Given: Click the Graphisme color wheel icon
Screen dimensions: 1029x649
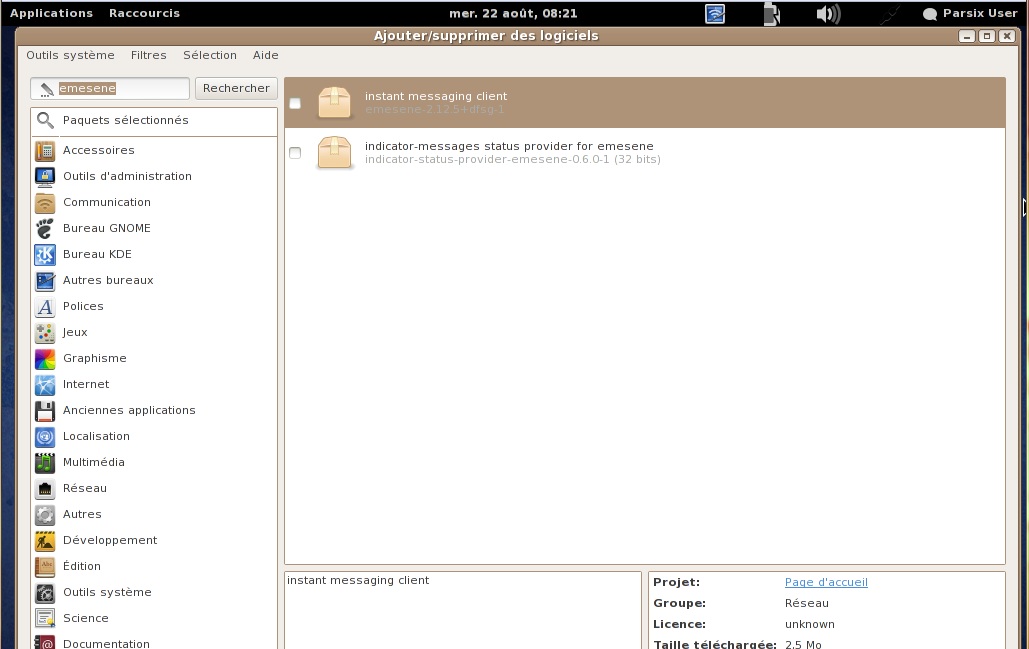Looking at the screenshot, I should pos(45,359).
